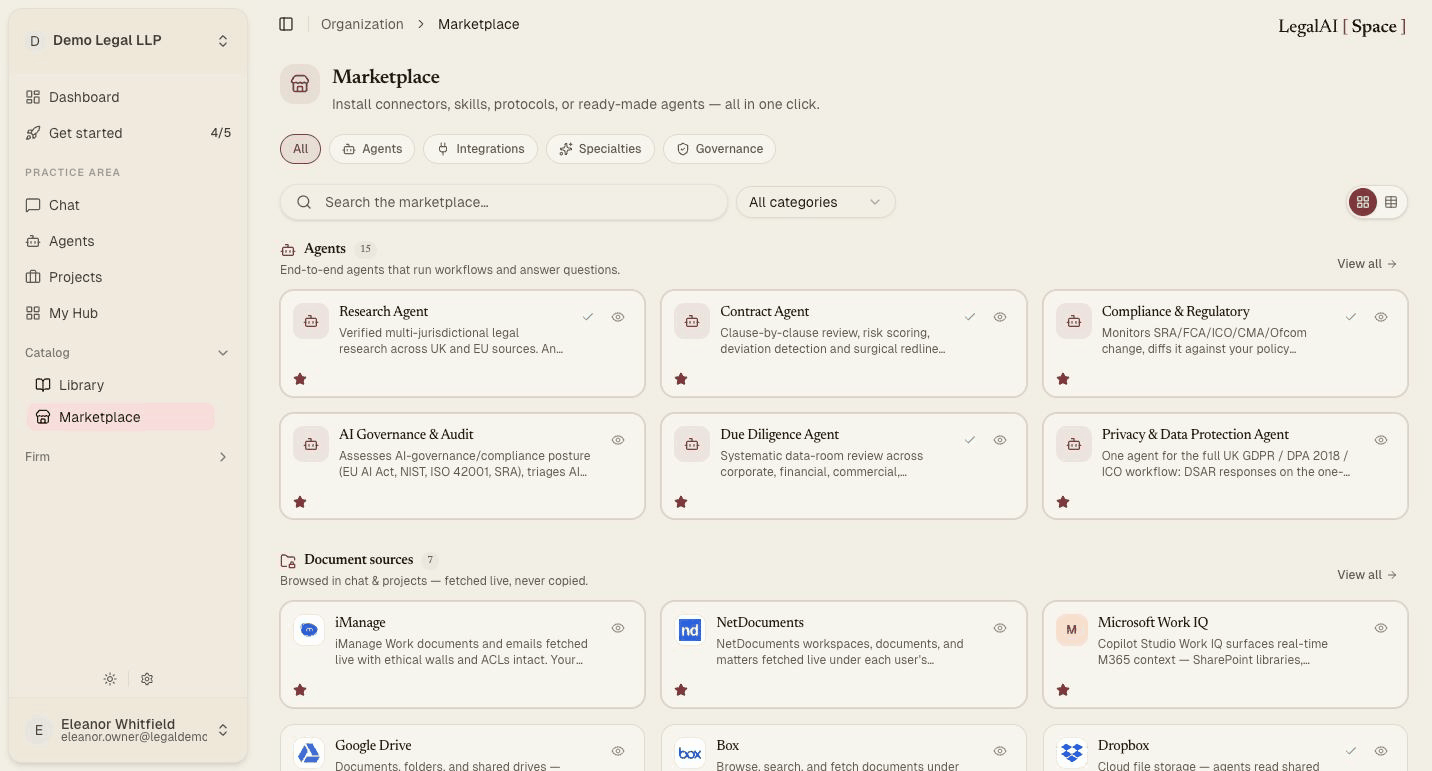Select the Agents filter tab
1432x771 pixels.
[x=372, y=149]
